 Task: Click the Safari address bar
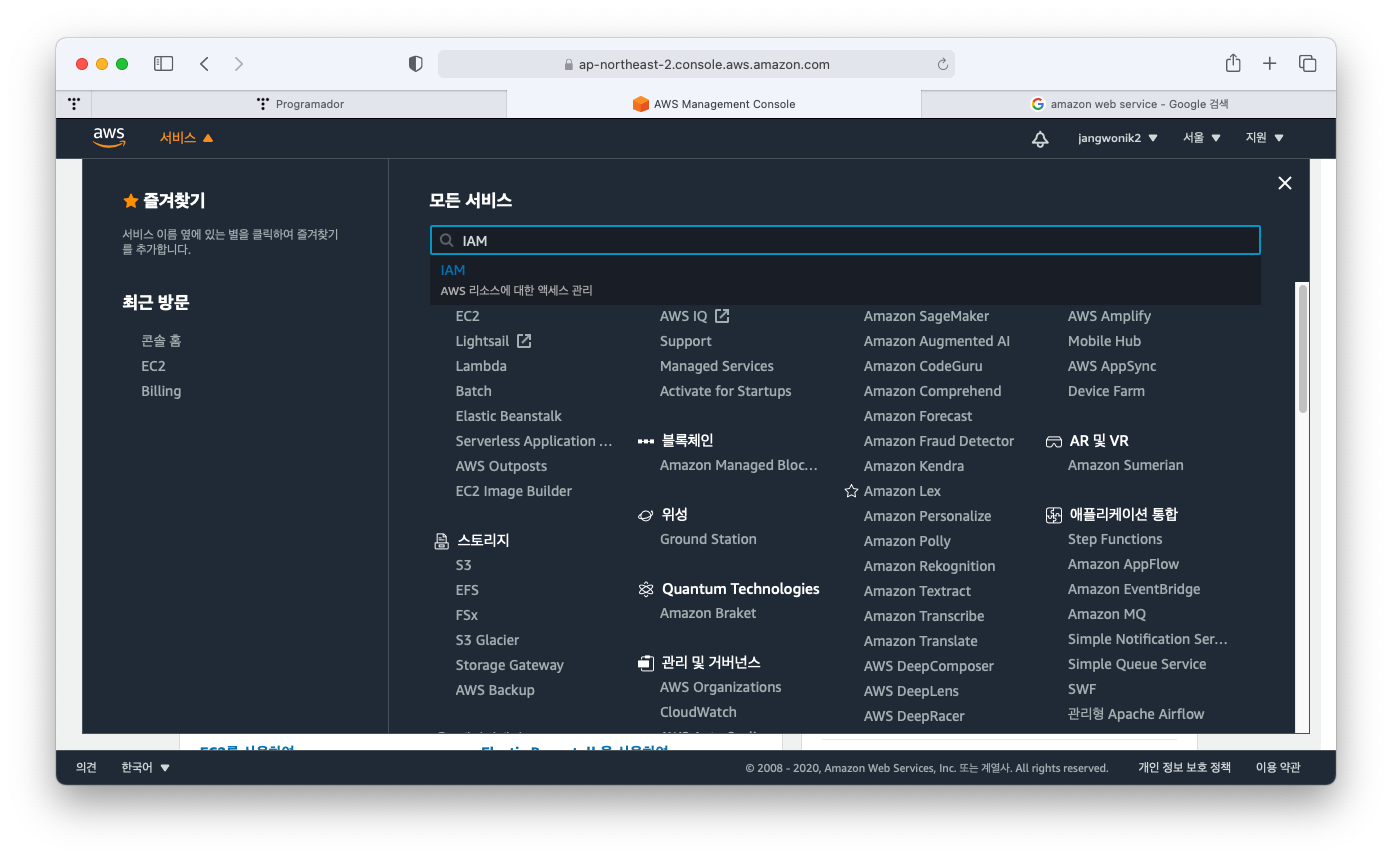pos(696,64)
